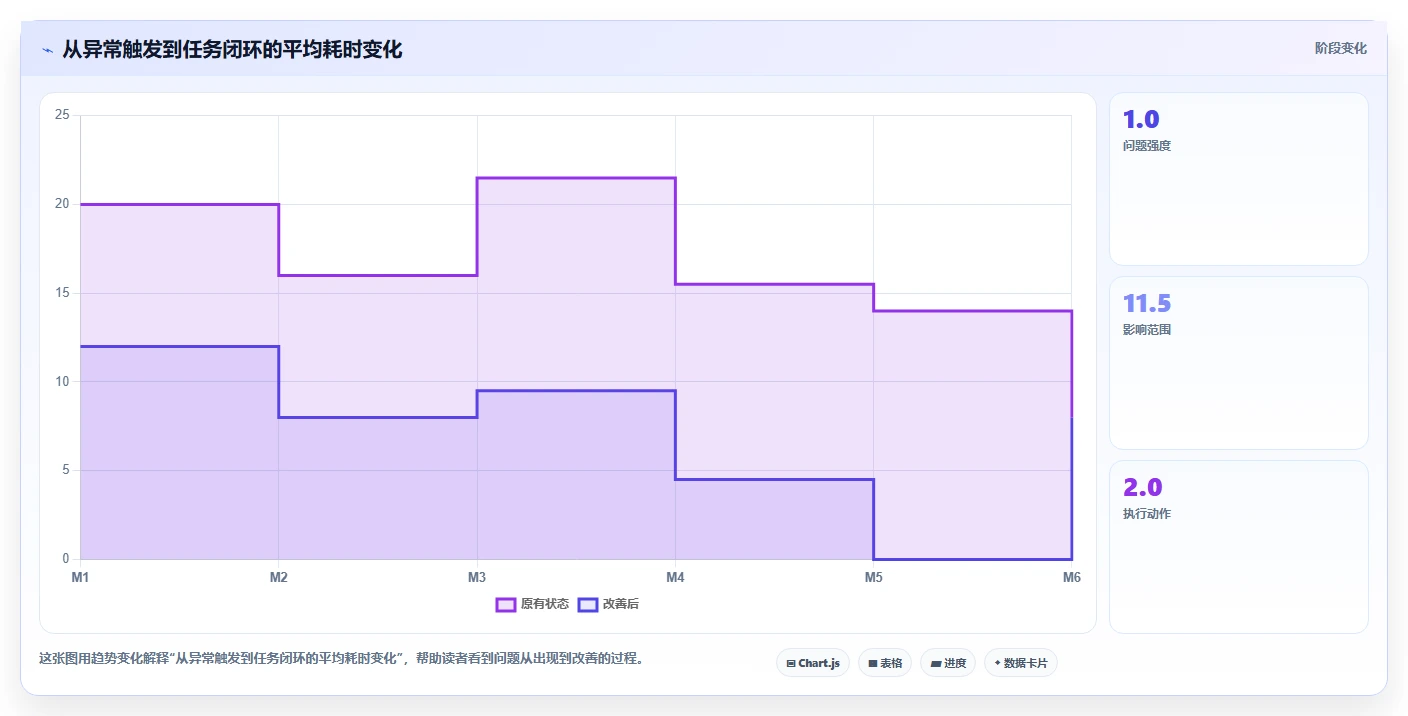Viewport: 1408px width, 716px height.
Task: Click the Chart.js tag chip
Action: point(813,663)
